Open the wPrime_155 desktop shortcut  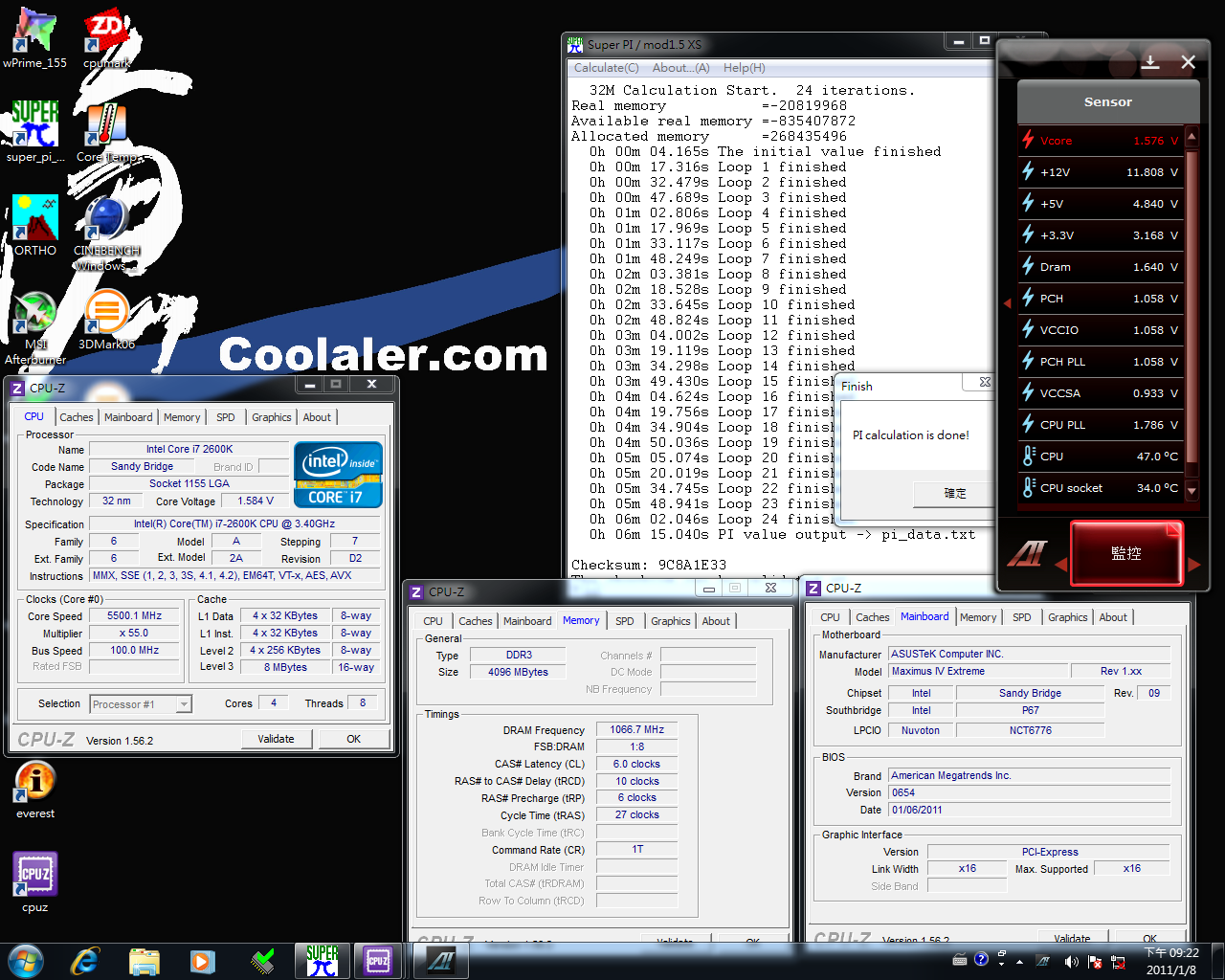click(x=34, y=38)
